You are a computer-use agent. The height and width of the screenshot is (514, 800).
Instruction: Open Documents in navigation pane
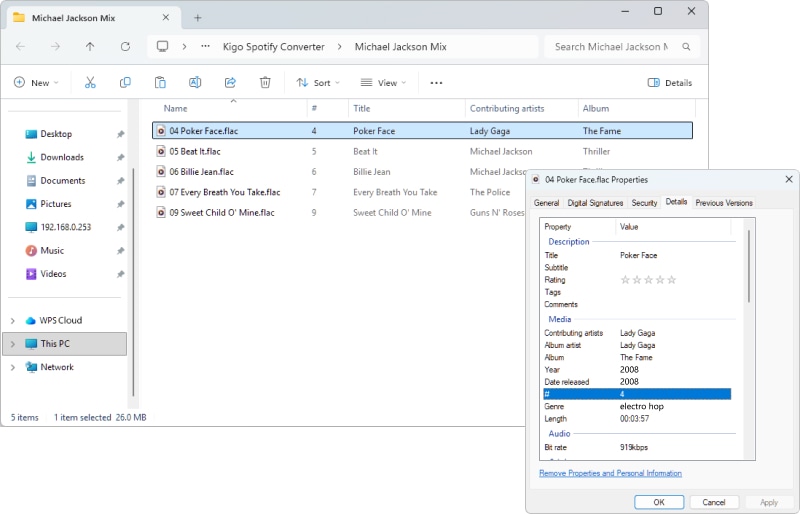[63, 180]
